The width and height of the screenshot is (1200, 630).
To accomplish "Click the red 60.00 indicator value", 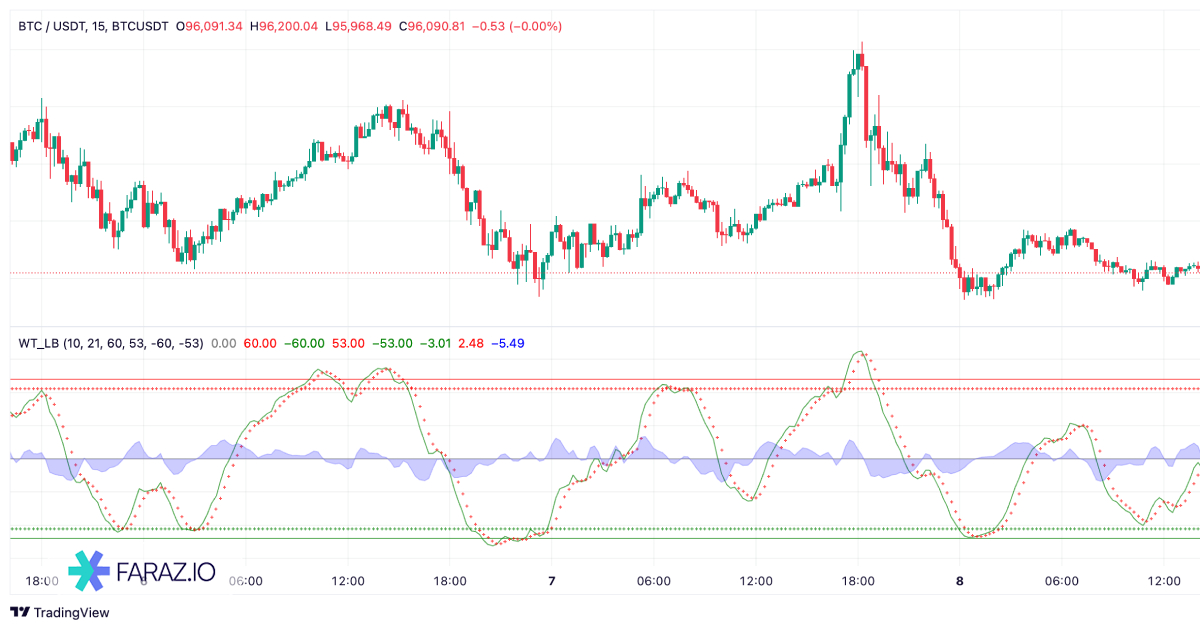I will 260,343.
